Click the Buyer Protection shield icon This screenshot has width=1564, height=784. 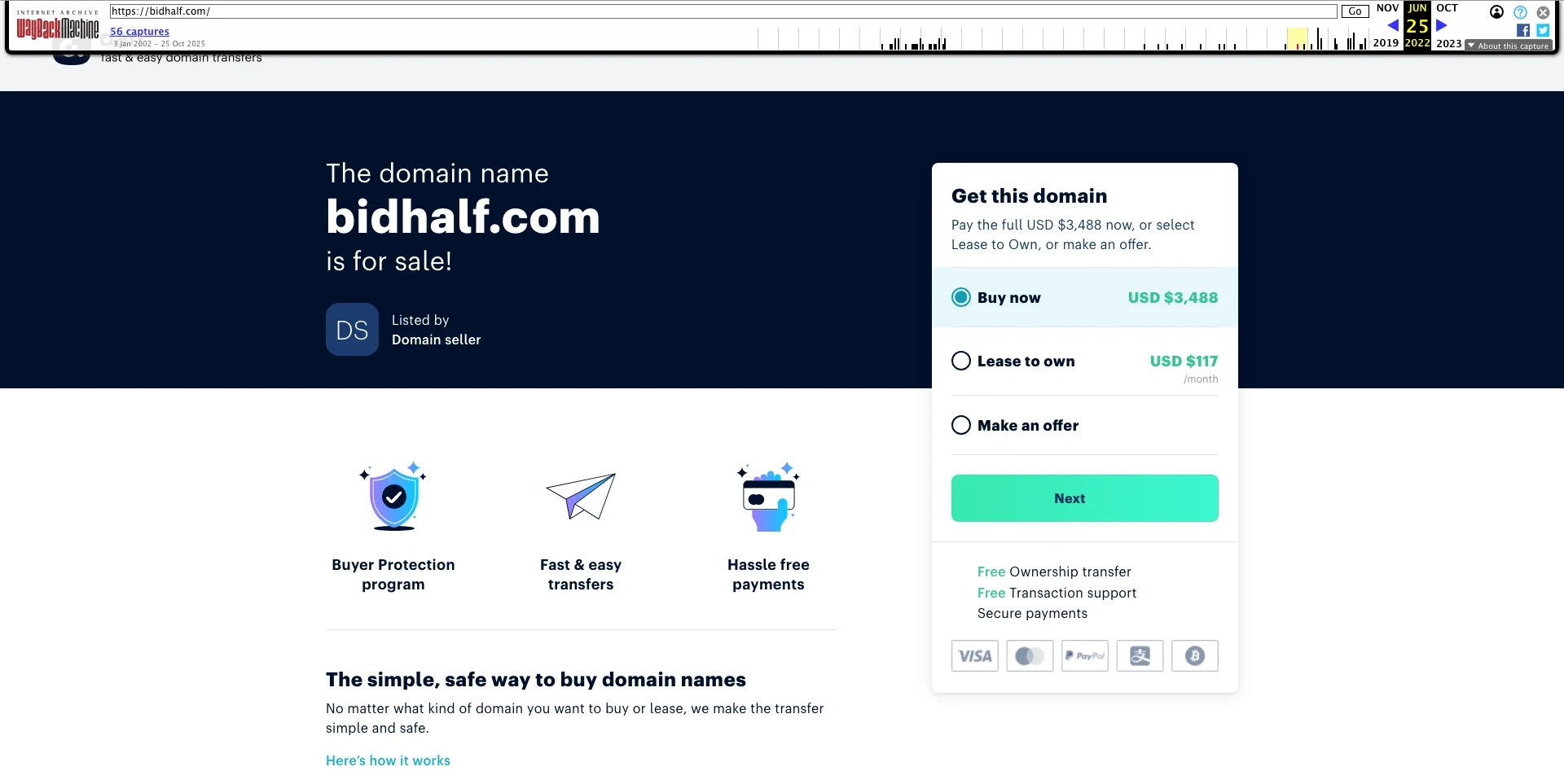pyautogui.click(x=393, y=497)
